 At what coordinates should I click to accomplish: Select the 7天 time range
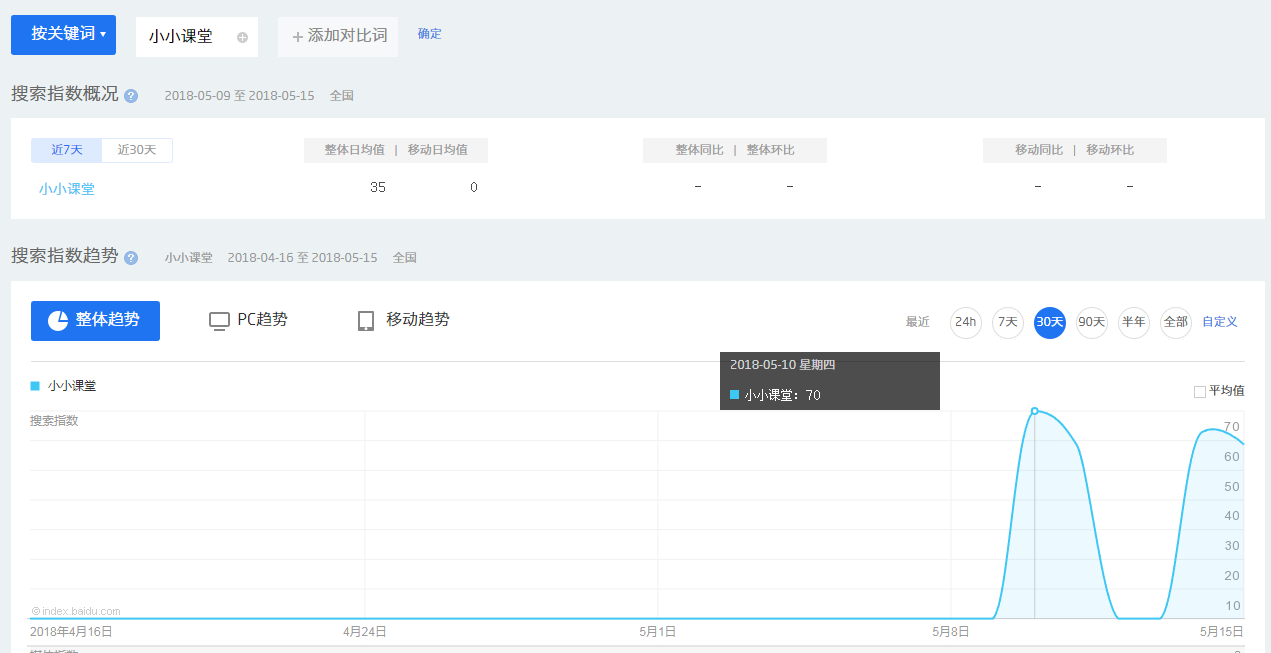(1008, 322)
